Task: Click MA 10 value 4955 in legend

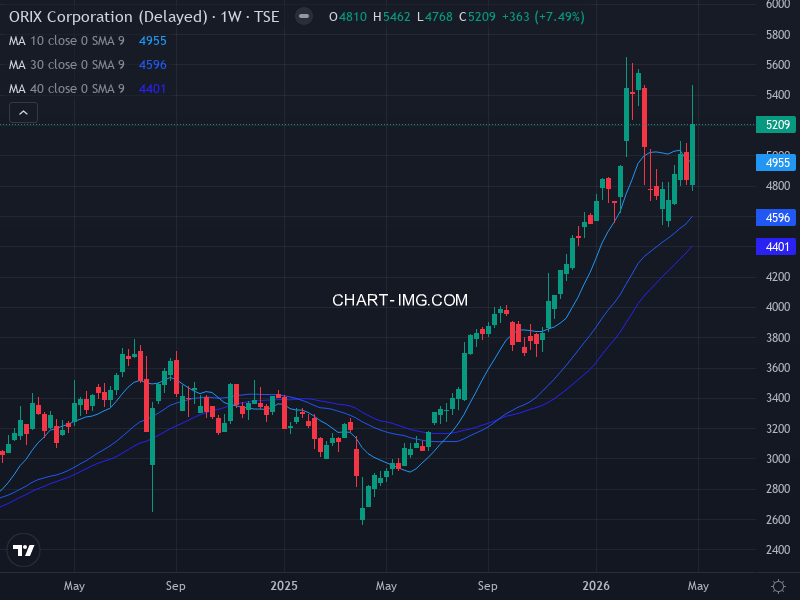Action: (x=153, y=41)
